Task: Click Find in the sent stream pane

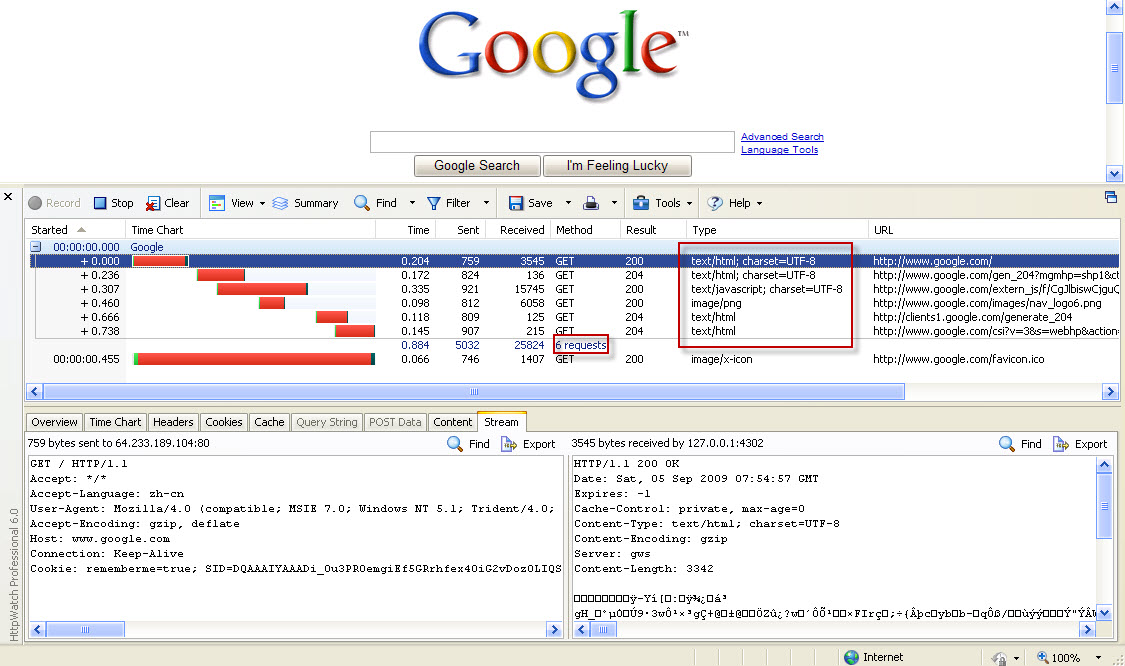Action: click(469, 444)
